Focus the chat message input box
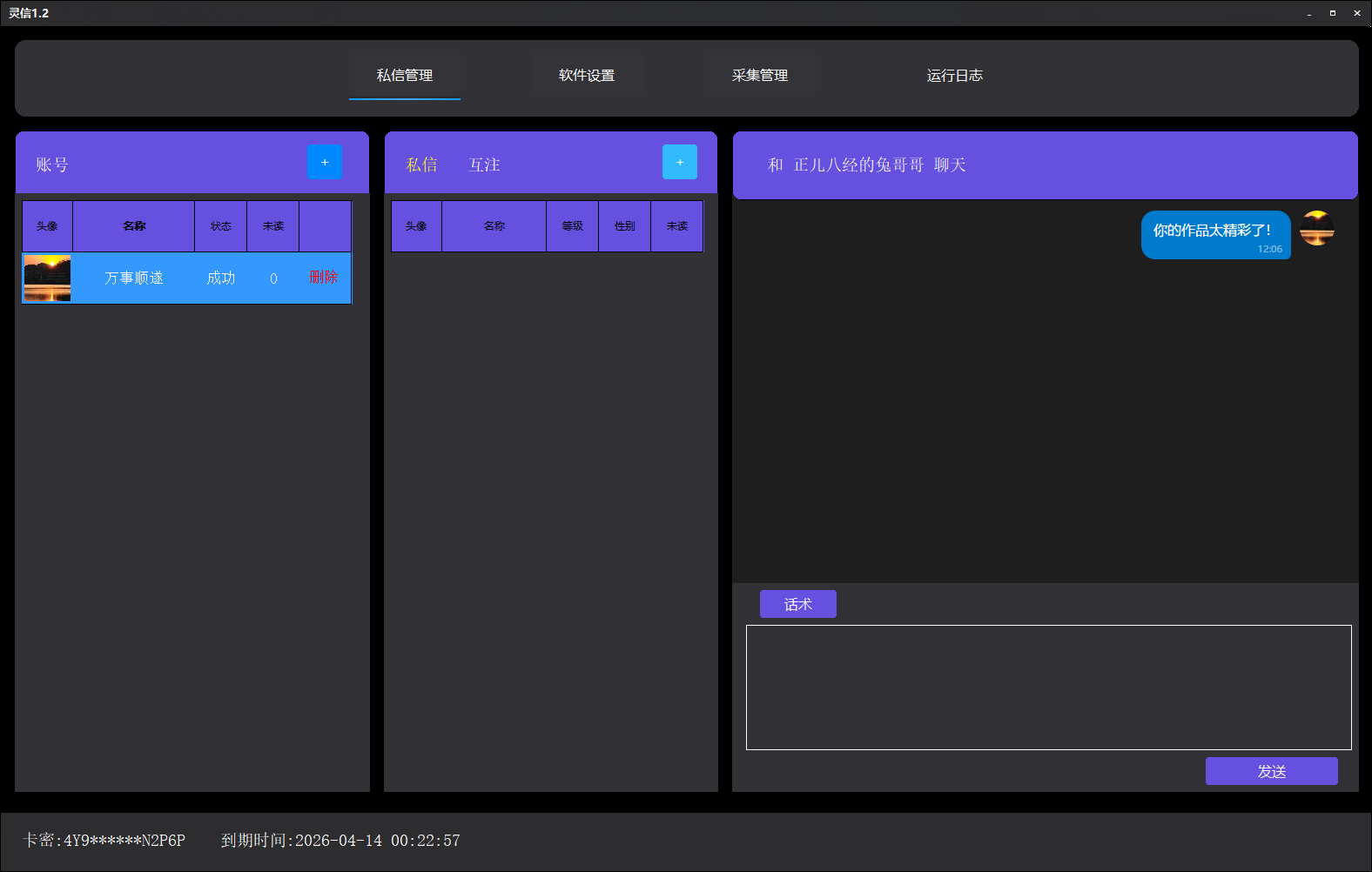Viewport: 1372px width, 872px height. [1049, 688]
